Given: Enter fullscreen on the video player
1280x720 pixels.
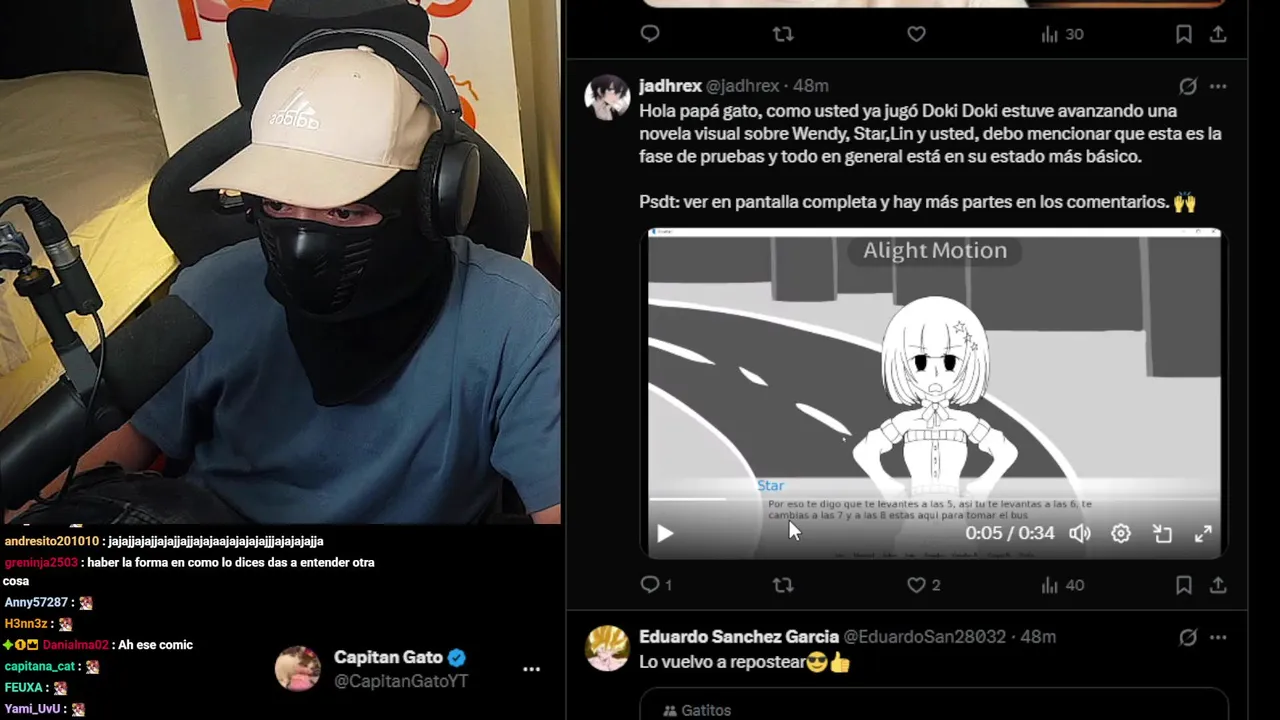Looking at the screenshot, I should (1203, 534).
